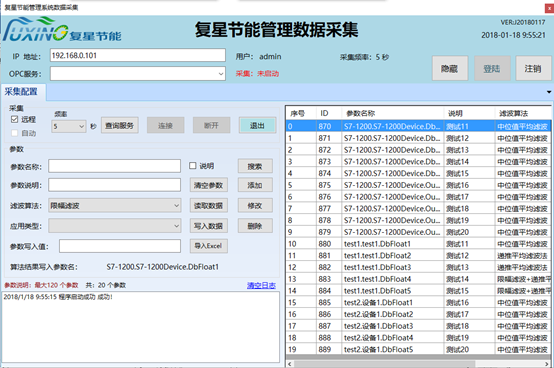Viewport: 554px width, 368px height.
Task: Close the window with the red X
Action: [549, 8]
